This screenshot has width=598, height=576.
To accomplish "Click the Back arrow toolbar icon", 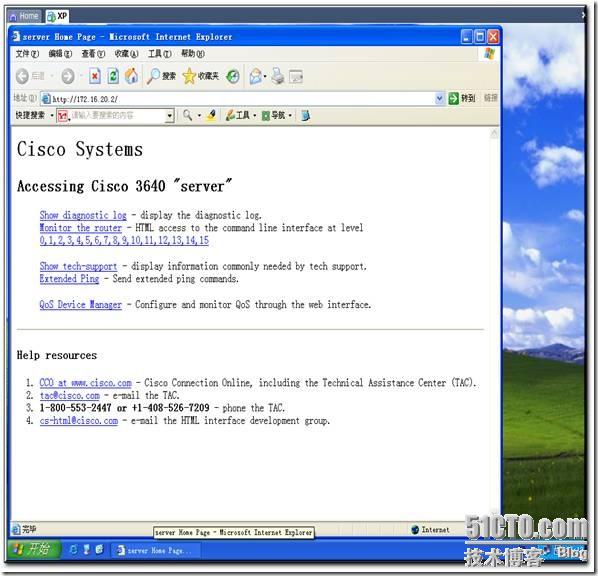I will 22,76.
